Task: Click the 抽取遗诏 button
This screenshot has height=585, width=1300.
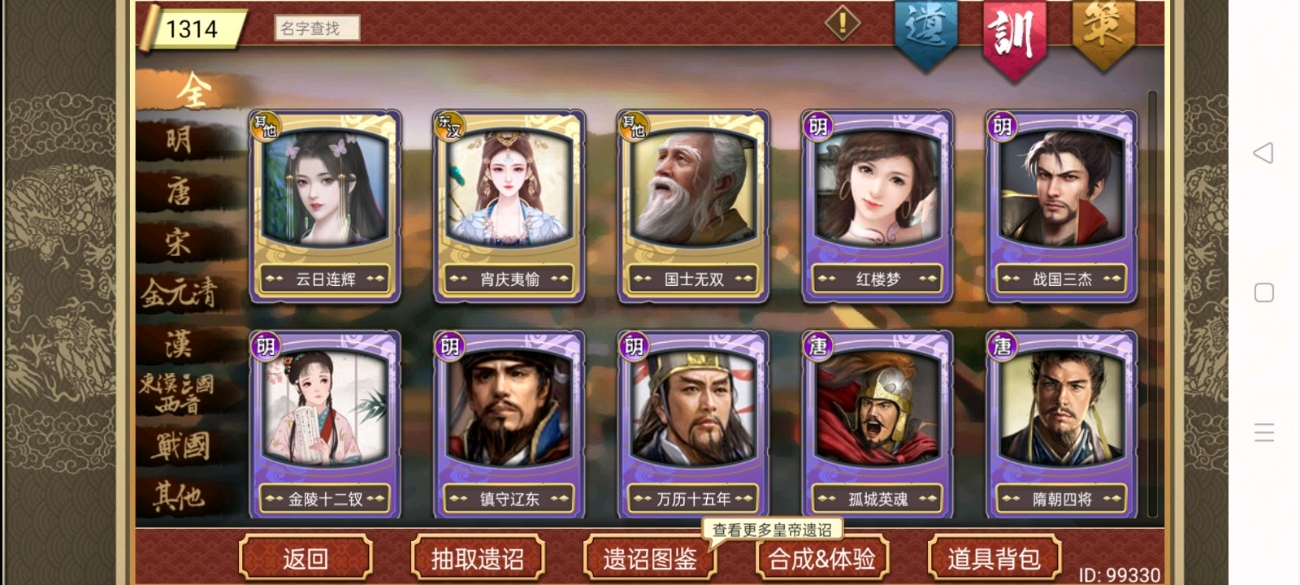Action: [x=477, y=558]
